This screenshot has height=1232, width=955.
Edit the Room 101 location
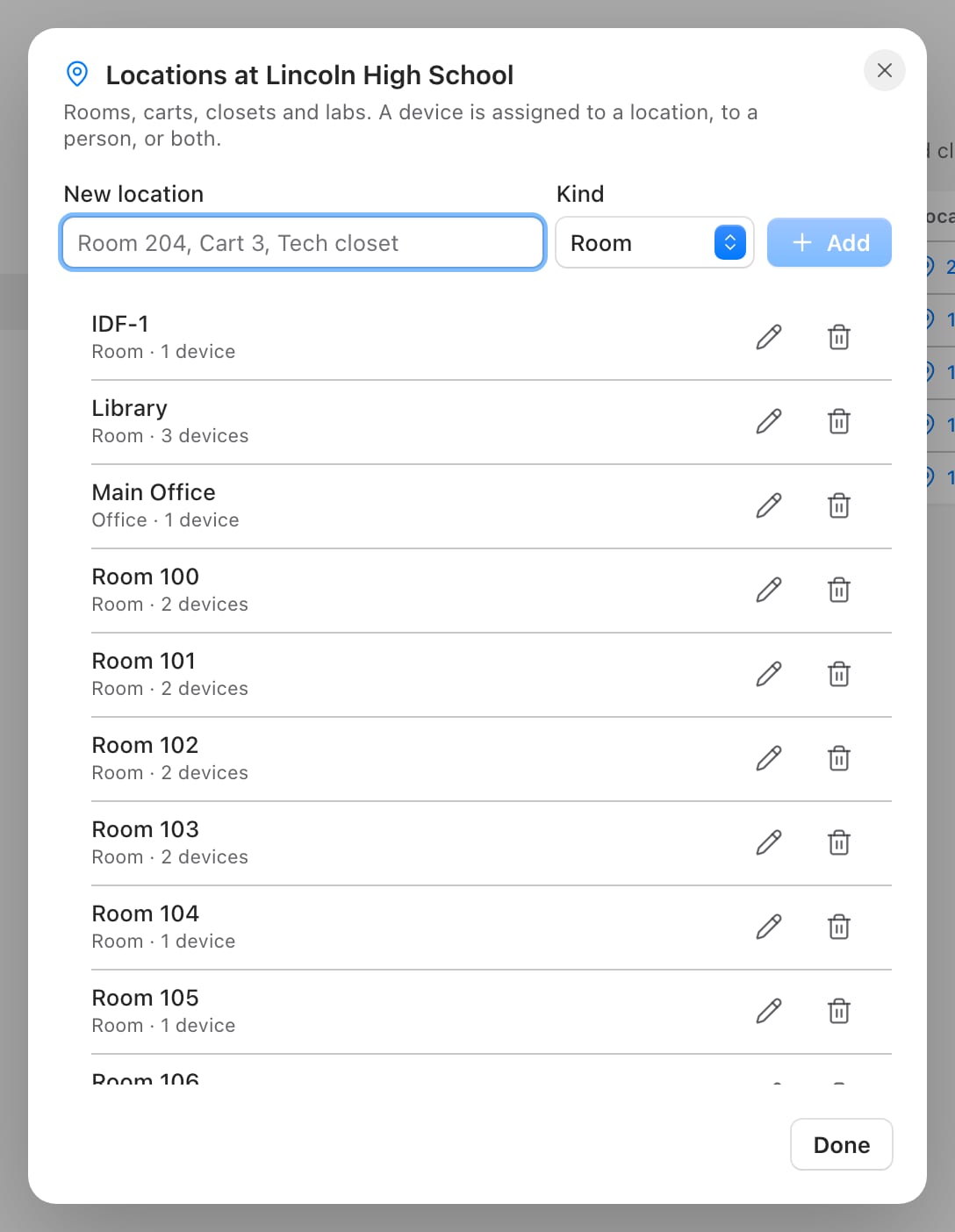point(769,674)
